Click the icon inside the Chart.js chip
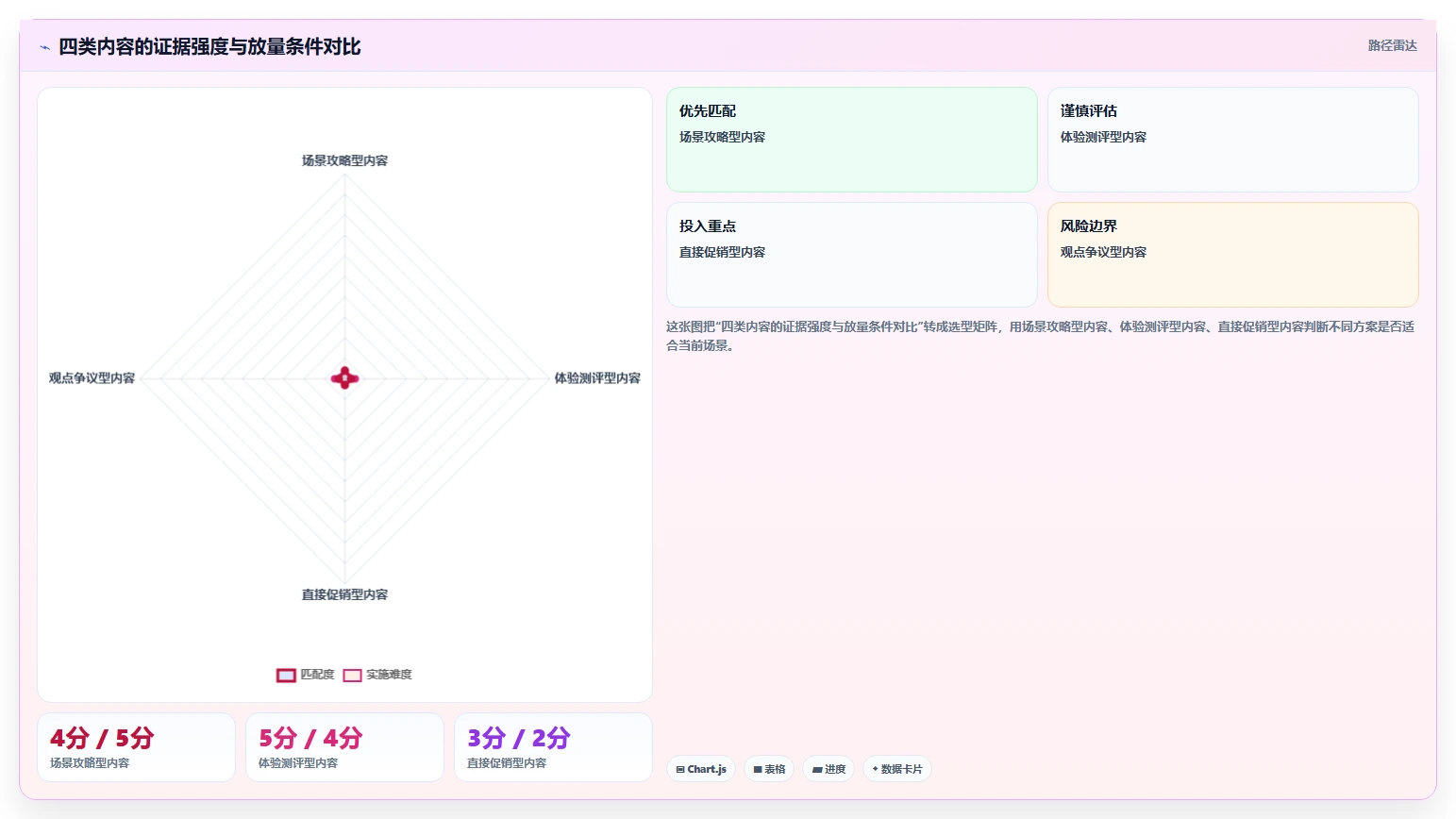Image resolution: width=1456 pixels, height=819 pixels. click(x=680, y=770)
